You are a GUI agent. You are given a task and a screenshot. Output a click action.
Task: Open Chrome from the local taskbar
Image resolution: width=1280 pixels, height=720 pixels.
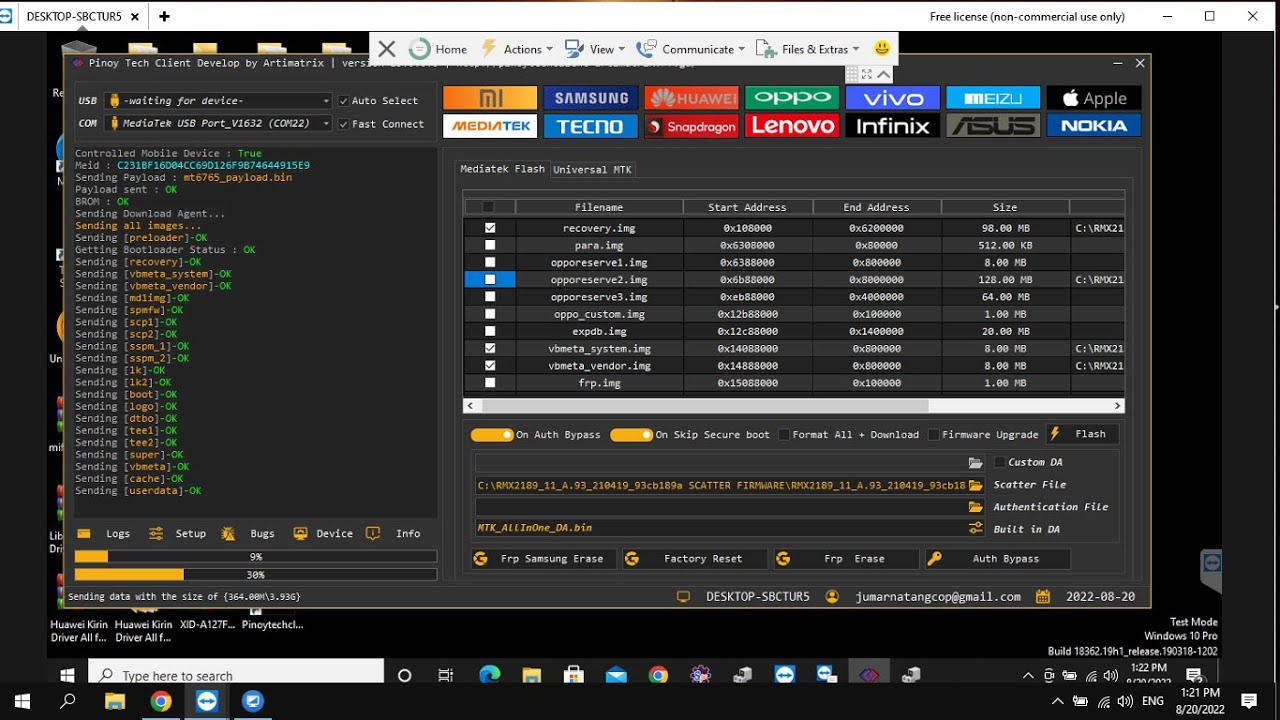pos(161,701)
